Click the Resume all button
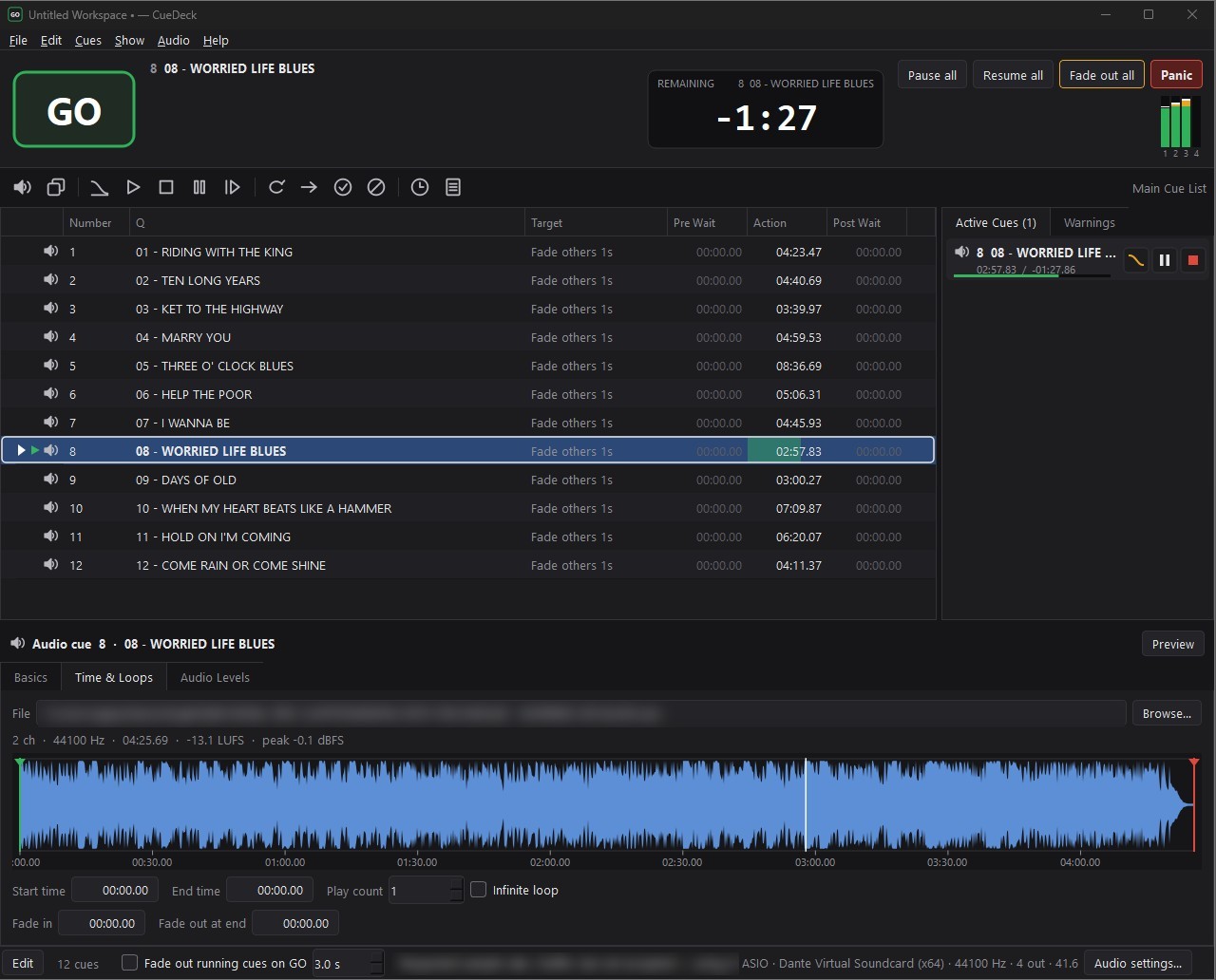 coord(1013,75)
